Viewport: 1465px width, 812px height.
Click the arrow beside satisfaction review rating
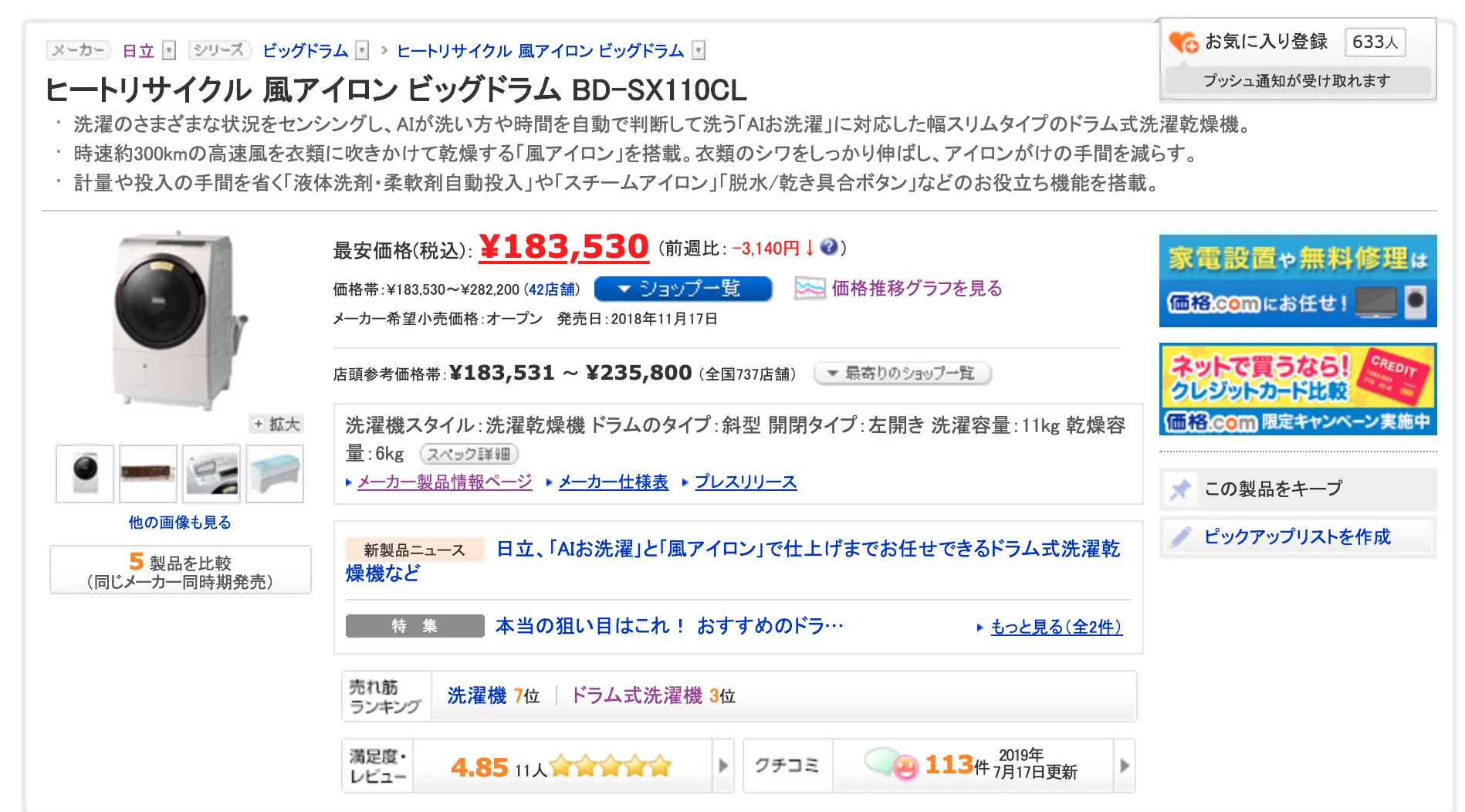tap(723, 766)
